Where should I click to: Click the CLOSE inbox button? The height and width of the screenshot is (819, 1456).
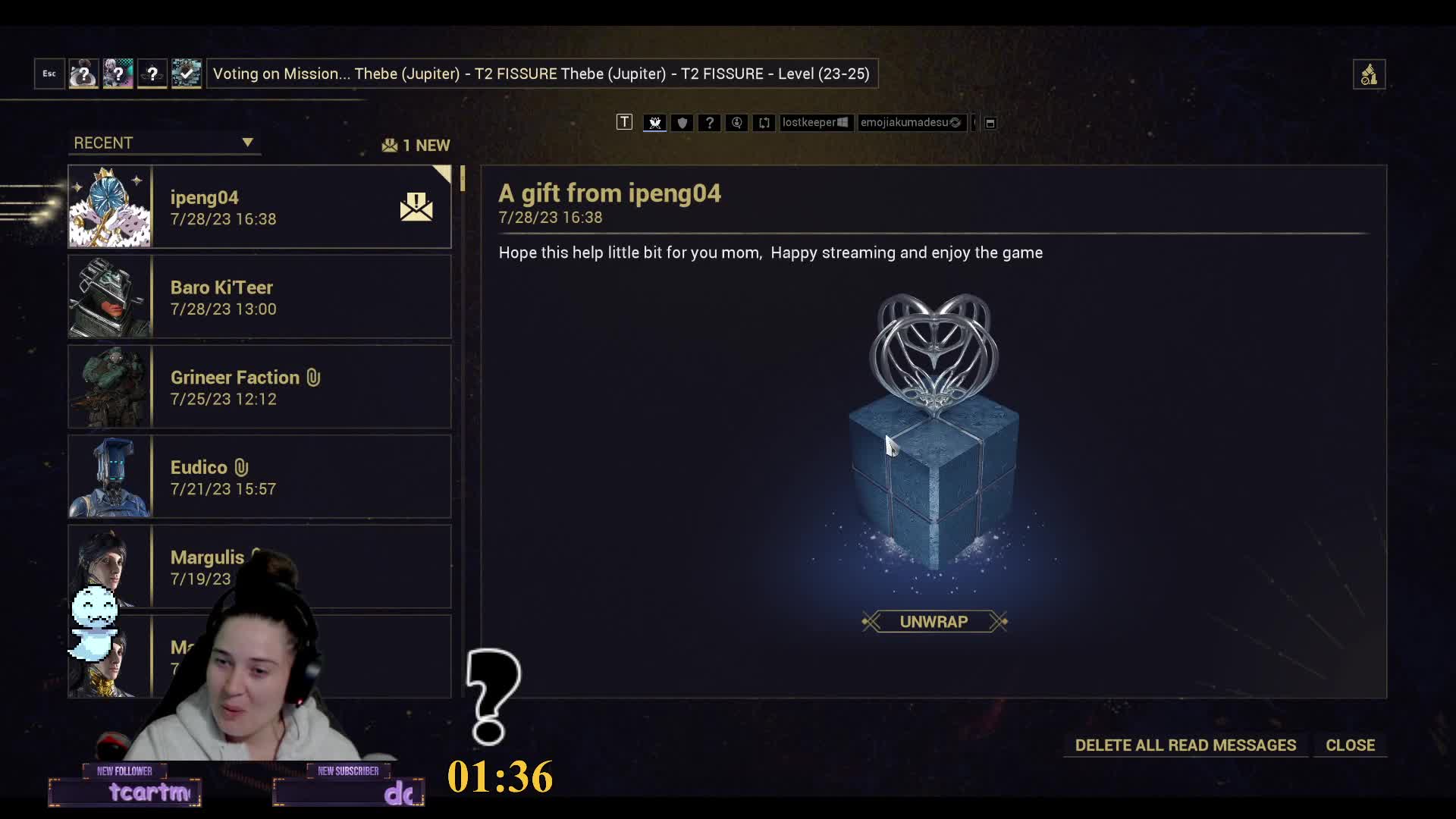(1350, 745)
